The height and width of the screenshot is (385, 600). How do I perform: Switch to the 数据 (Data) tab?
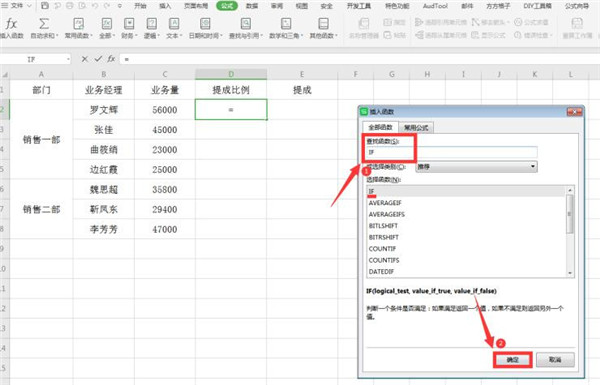tap(252, 6)
